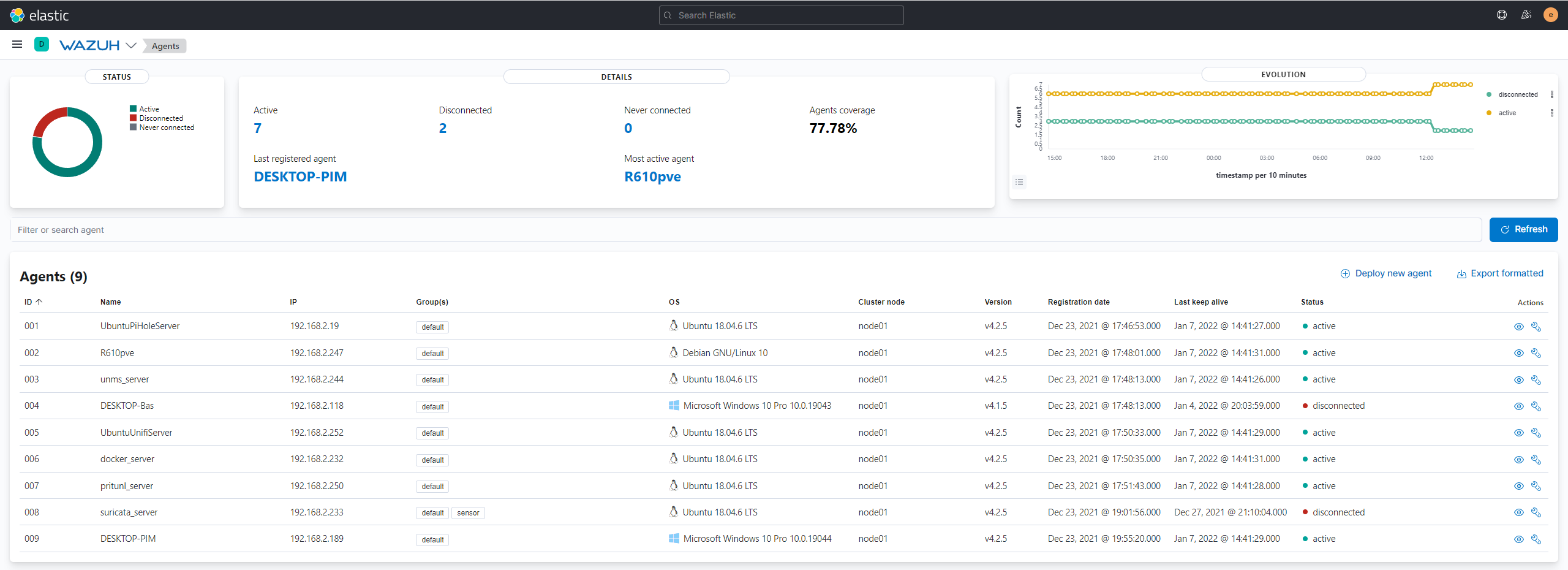Click the Refresh button
This screenshot has width=1568, height=570.
1523,230
